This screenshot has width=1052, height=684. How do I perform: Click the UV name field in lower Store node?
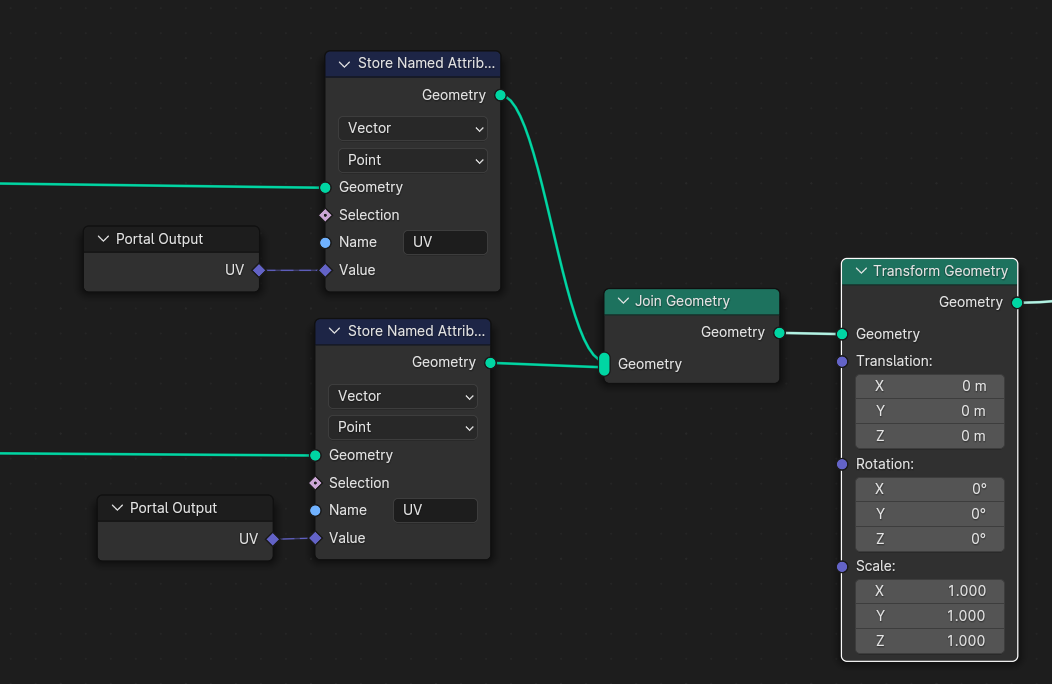[x=435, y=510]
